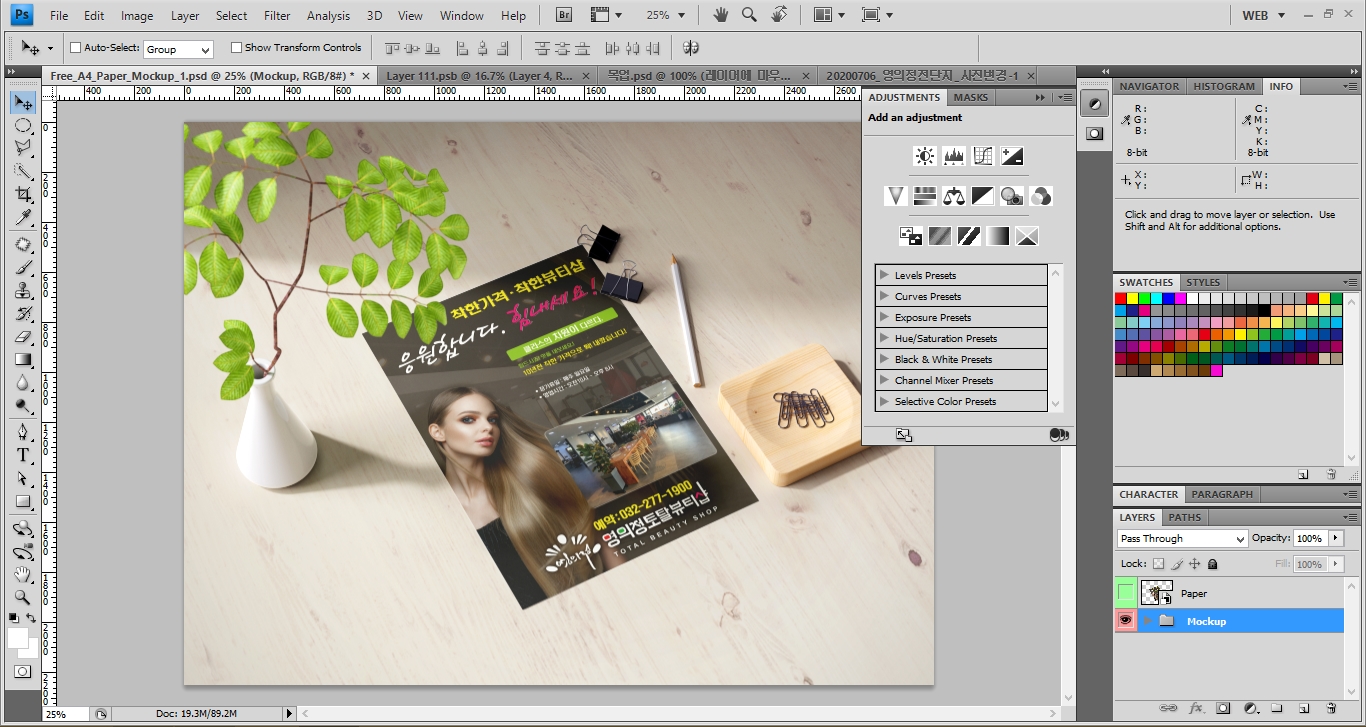Select the Horizontal Type tool
Screen dimensions: 1366x727
click(23, 455)
